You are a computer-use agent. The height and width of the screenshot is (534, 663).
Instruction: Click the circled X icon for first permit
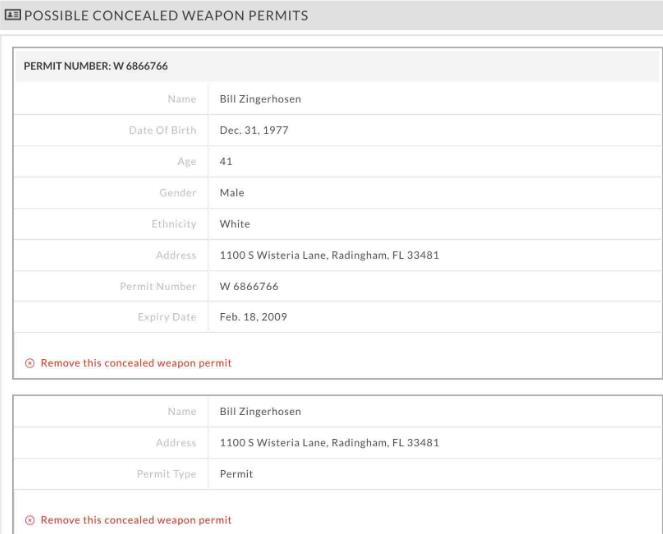tap(30, 363)
